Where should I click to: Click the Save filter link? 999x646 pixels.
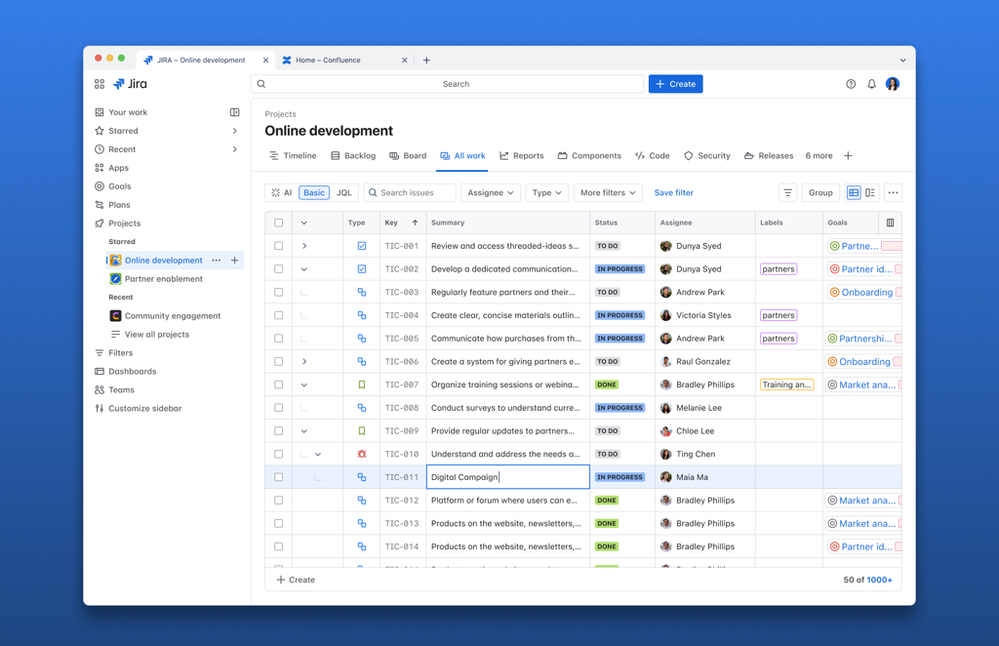[x=673, y=192]
